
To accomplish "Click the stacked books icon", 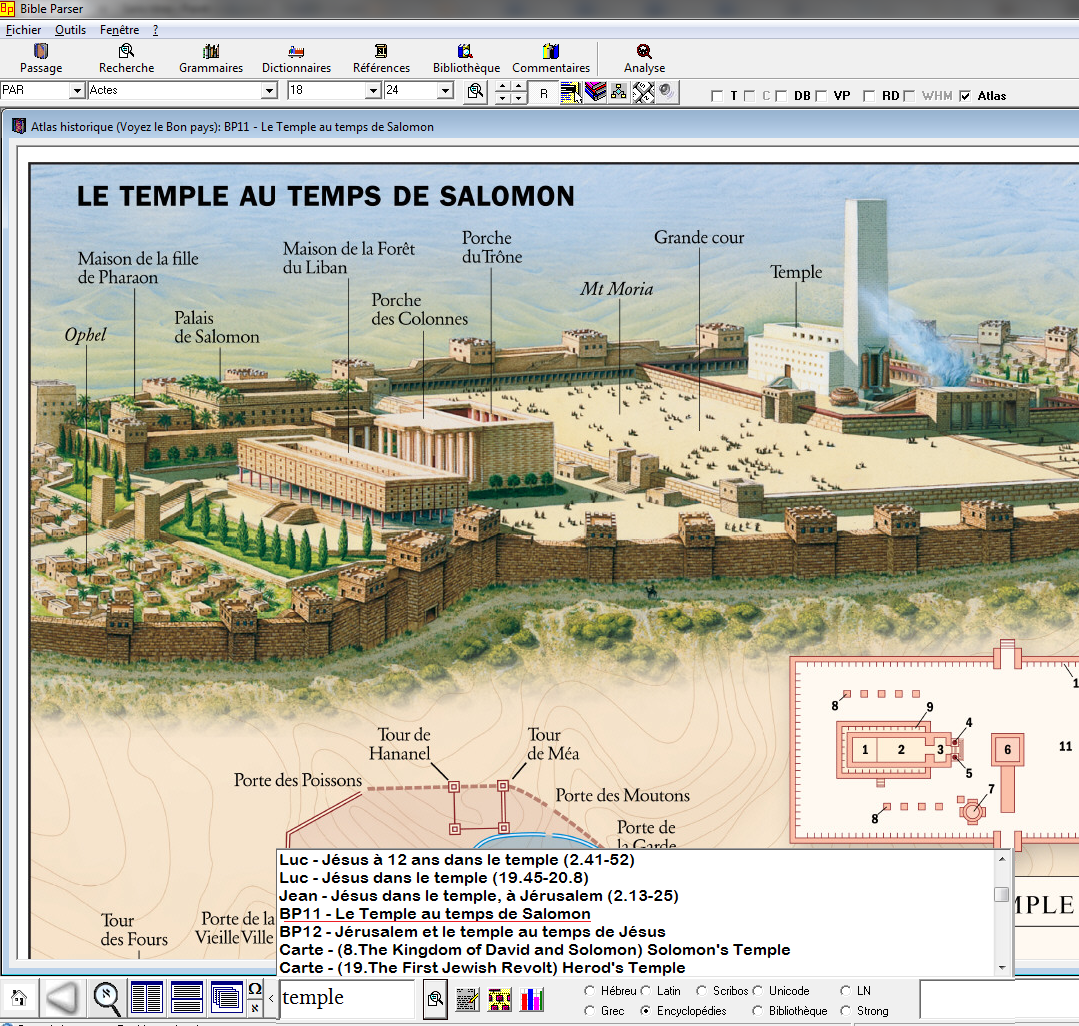I will pyautogui.click(x=595, y=92).
